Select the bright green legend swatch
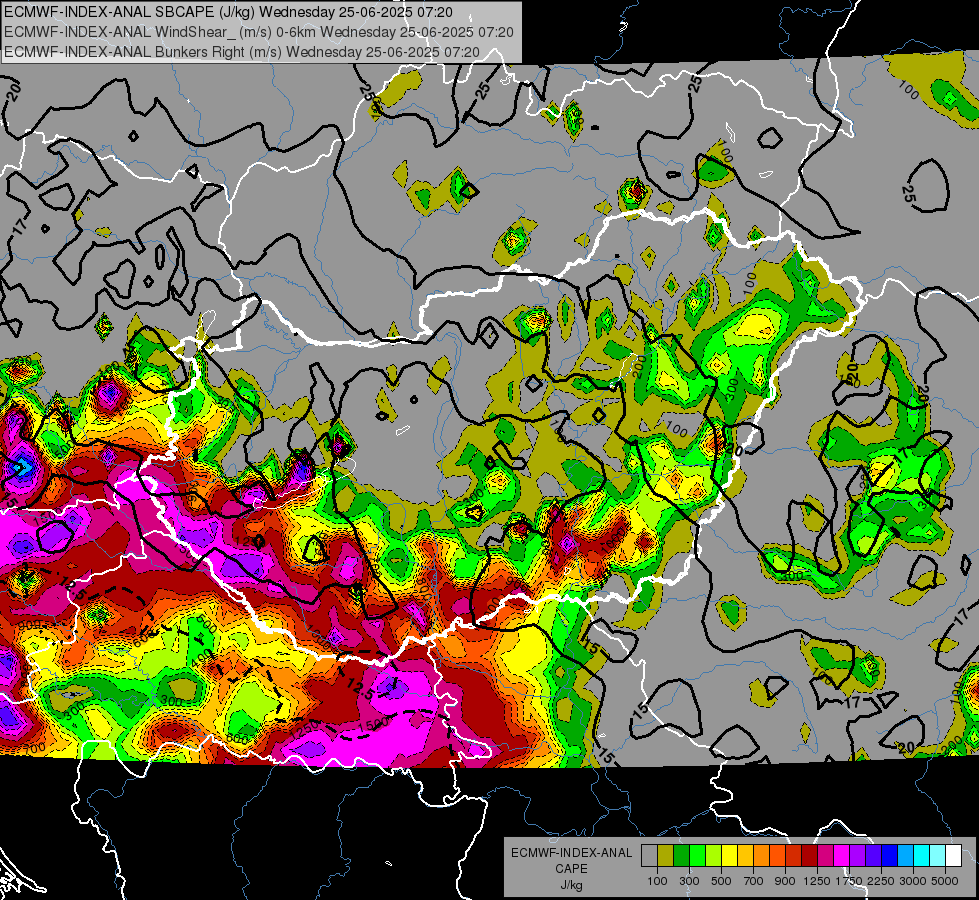This screenshot has height=900, width=979. pos(698,856)
